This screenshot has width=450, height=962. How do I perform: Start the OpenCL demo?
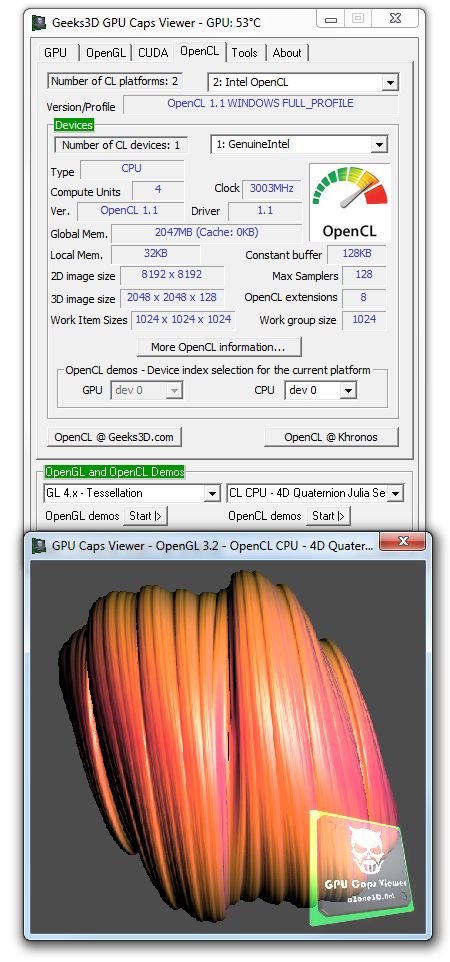[x=328, y=516]
